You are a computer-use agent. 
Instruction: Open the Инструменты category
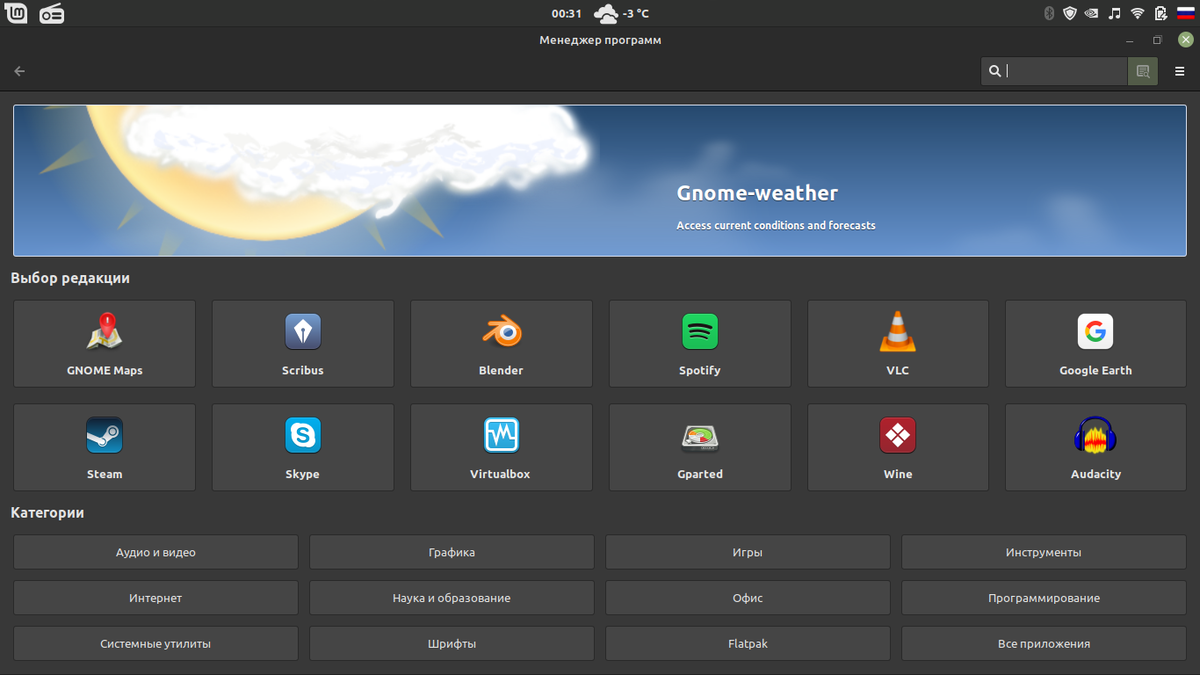tap(1043, 552)
